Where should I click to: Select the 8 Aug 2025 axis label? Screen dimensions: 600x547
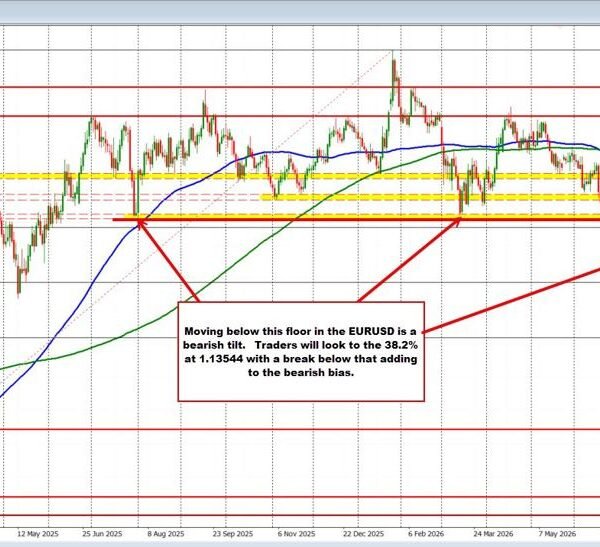pyautogui.click(x=166, y=534)
